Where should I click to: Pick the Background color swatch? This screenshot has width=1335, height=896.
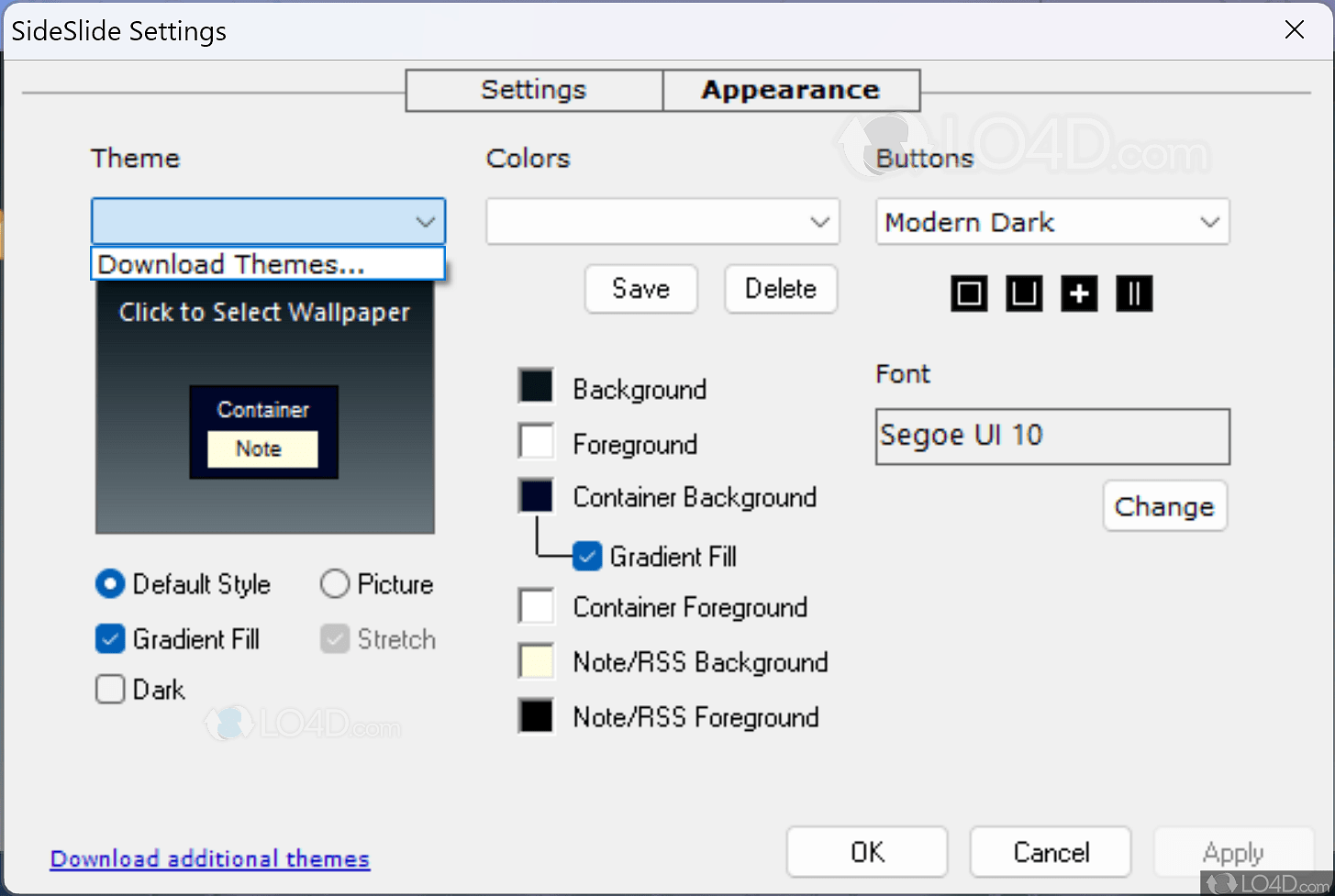[x=536, y=387]
